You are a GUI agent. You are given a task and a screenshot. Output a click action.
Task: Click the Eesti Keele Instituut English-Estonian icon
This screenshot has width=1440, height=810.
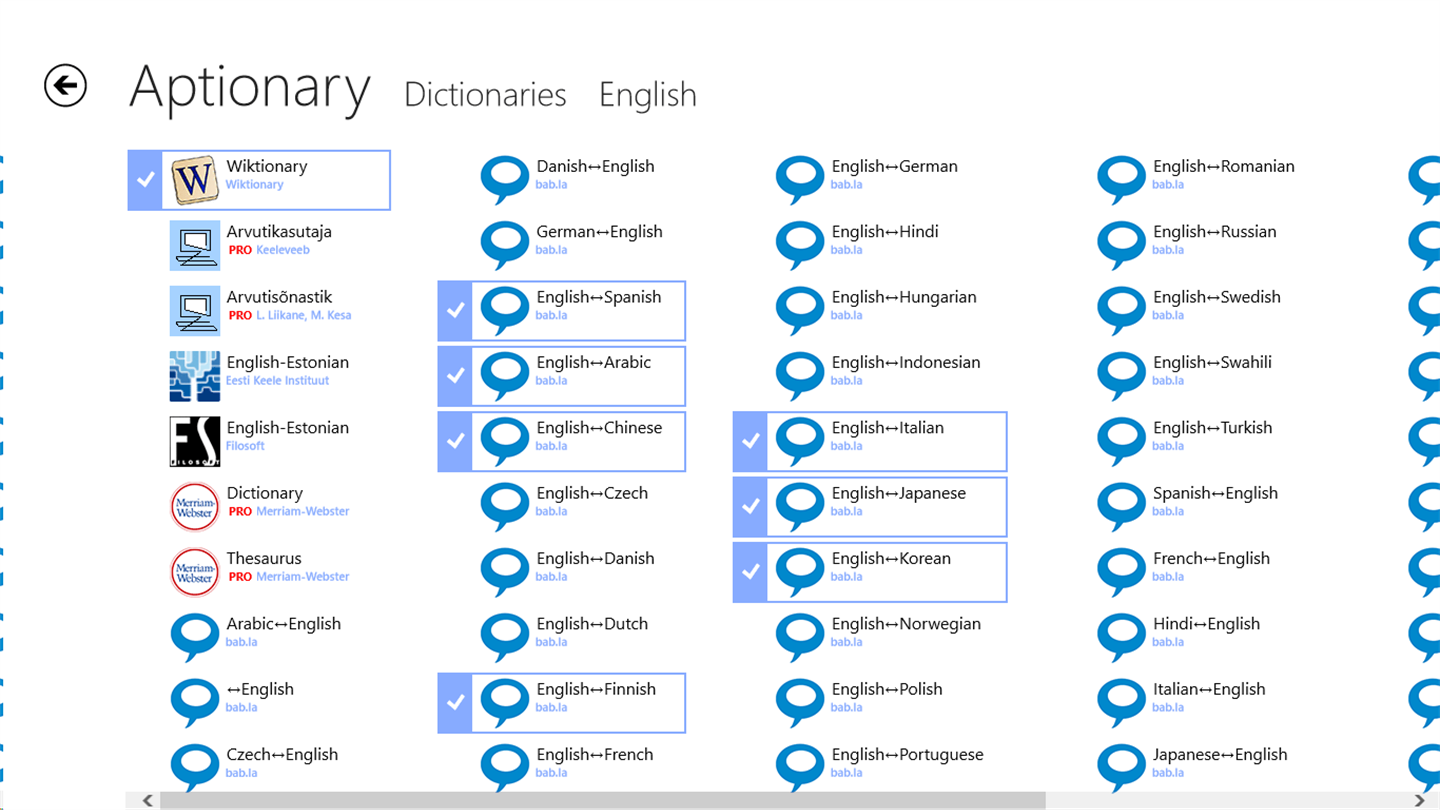point(195,376)
